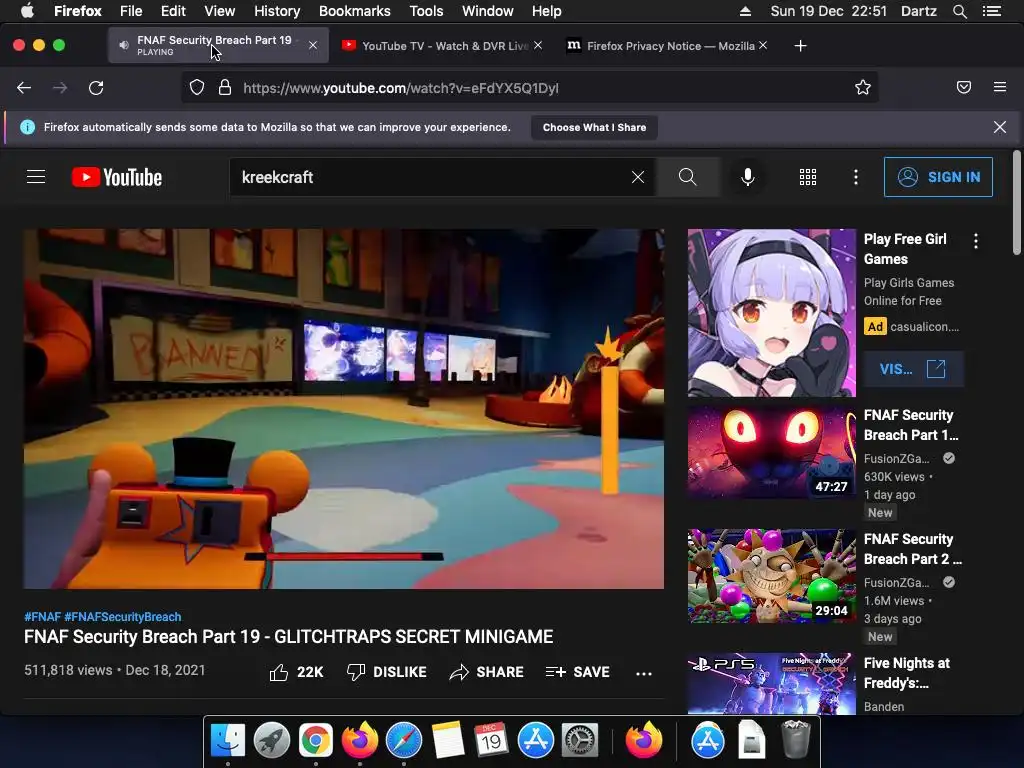
Task: Click the #FNAF hashtag link
Action: point(42,616)
